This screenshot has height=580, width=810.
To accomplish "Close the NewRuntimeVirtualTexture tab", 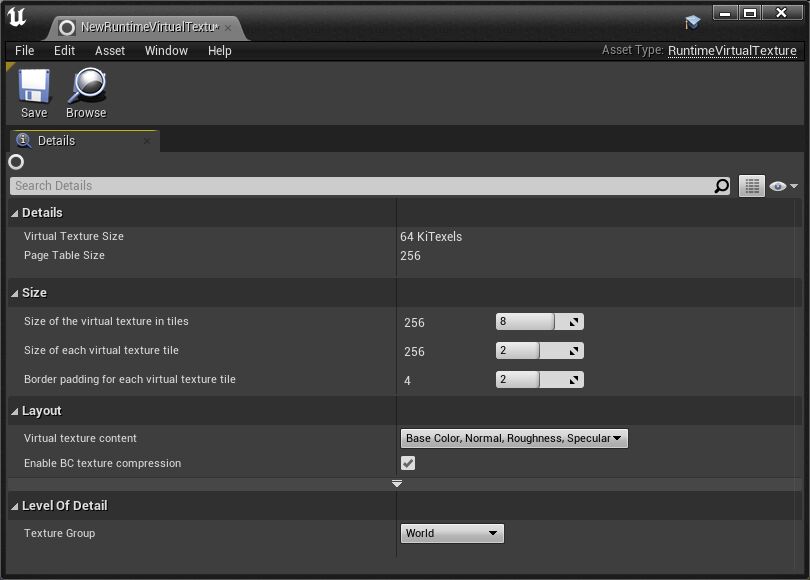I will tap(228, 28).
